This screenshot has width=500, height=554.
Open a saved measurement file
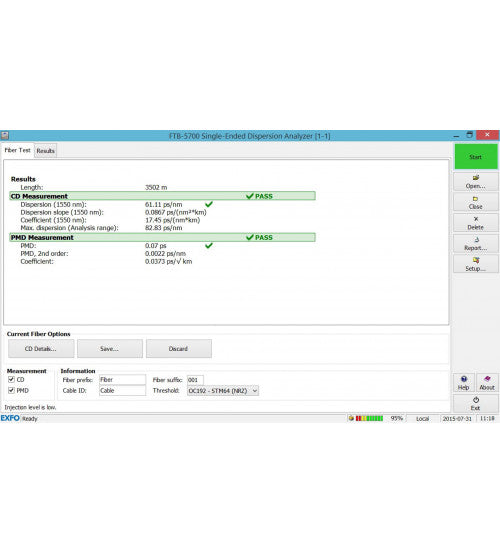point(476,182)
